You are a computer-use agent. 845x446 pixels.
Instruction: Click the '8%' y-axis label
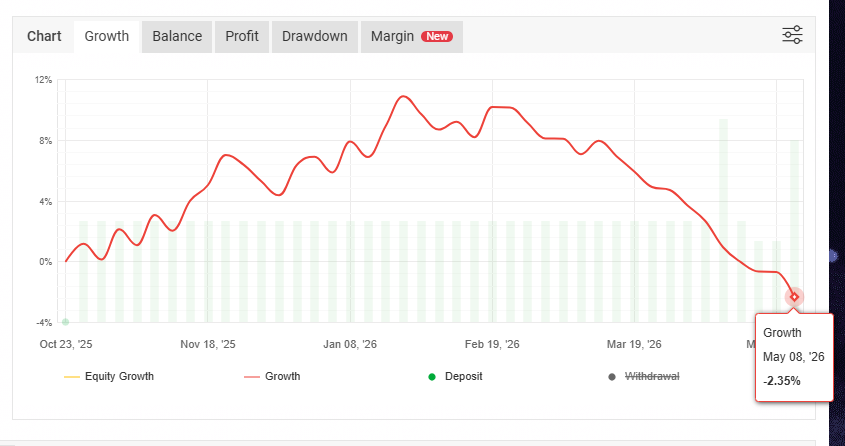46,141
